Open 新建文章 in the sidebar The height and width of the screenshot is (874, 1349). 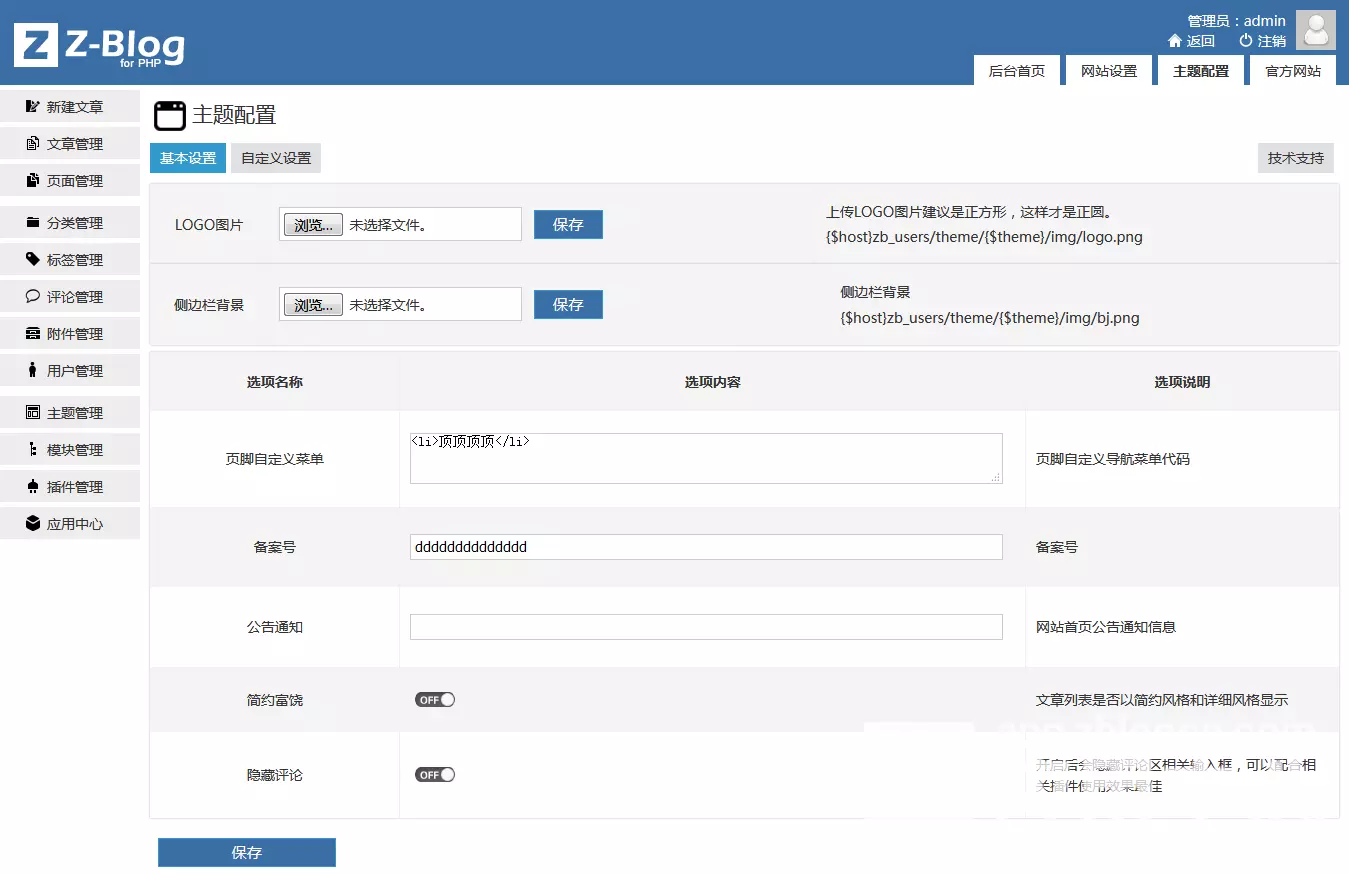tap(70, 106)
